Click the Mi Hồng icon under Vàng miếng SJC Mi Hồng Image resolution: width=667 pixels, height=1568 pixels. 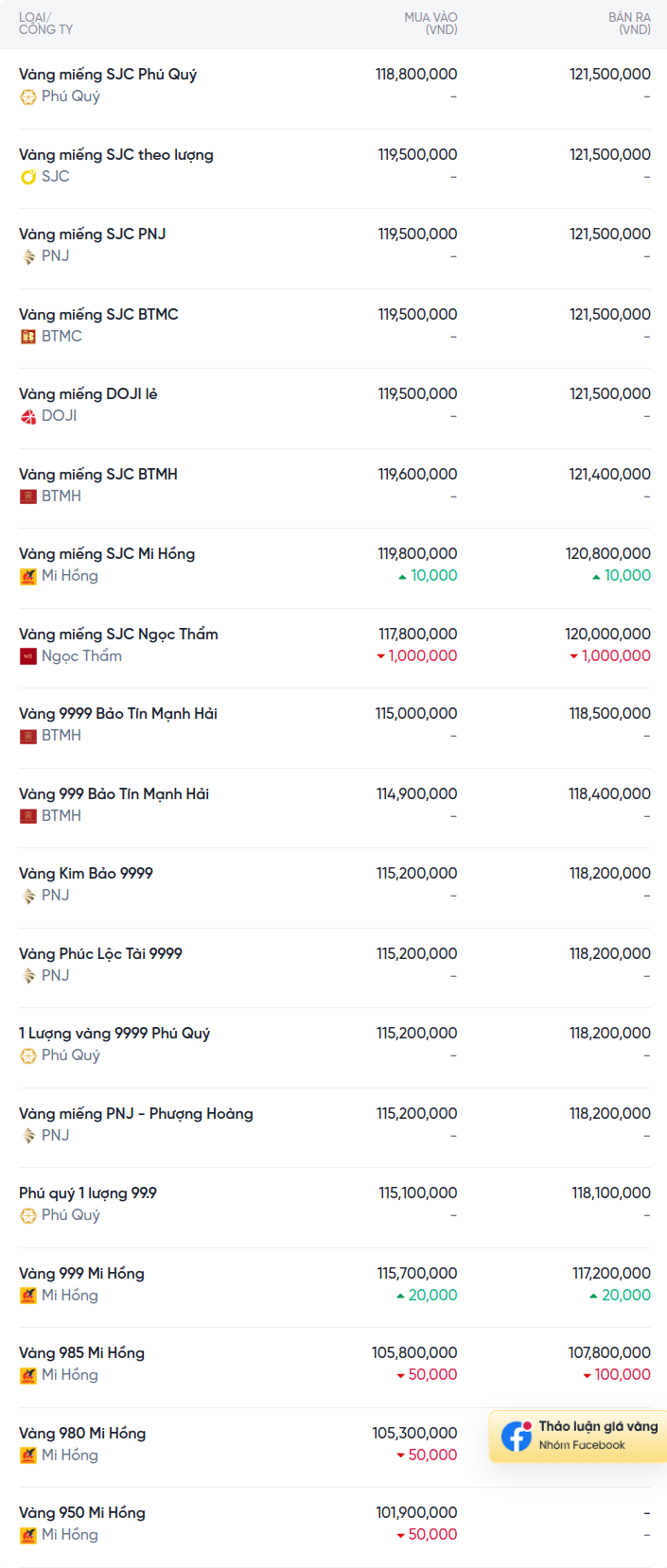coord(28,576)
